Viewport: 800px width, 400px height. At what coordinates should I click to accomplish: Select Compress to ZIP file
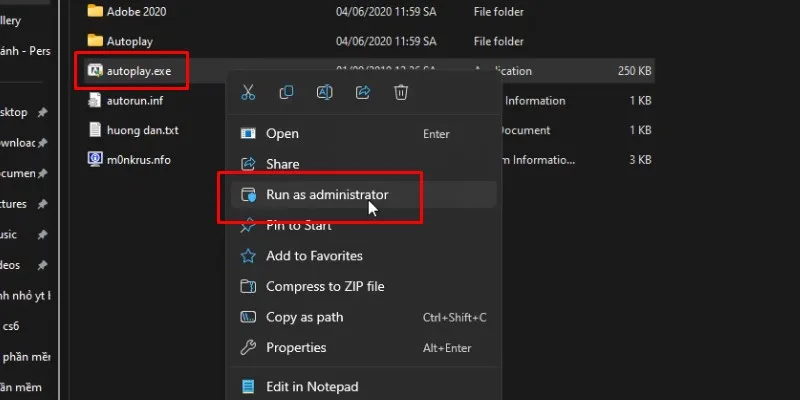363,286
